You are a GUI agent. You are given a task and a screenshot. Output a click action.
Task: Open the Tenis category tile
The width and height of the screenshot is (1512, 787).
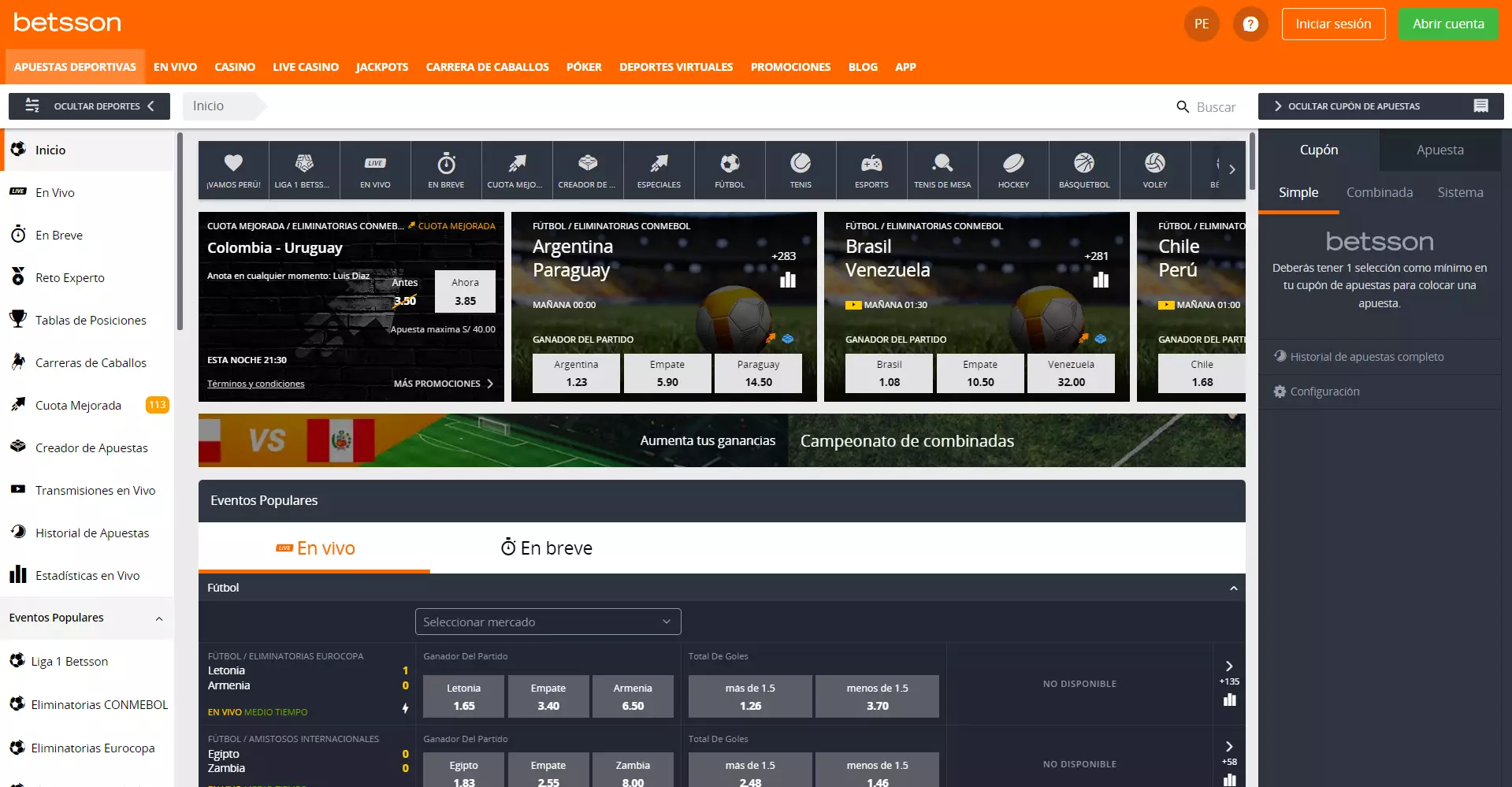click(801, 169)
